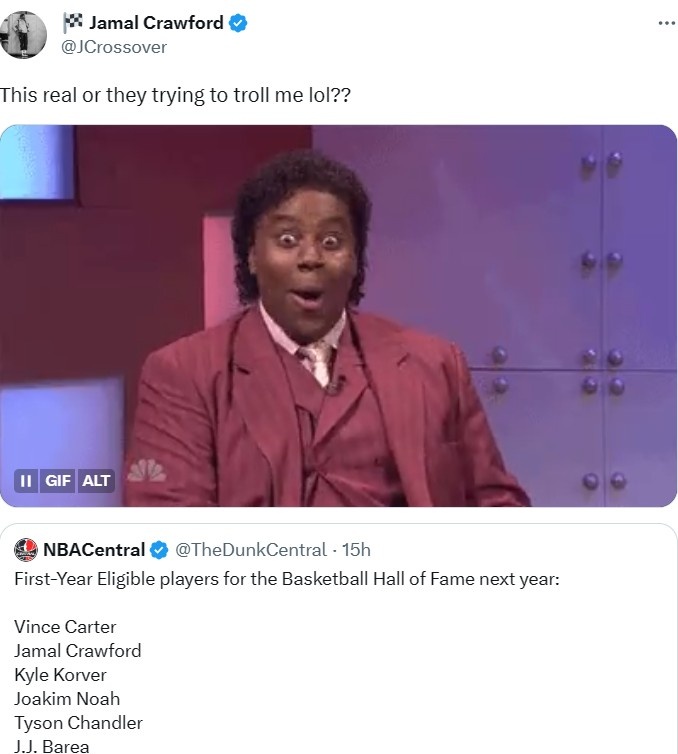Click Vince Carter in the quoted list
Image resolution: width=678 pixels, height=754 pixels.
point(65,627)
